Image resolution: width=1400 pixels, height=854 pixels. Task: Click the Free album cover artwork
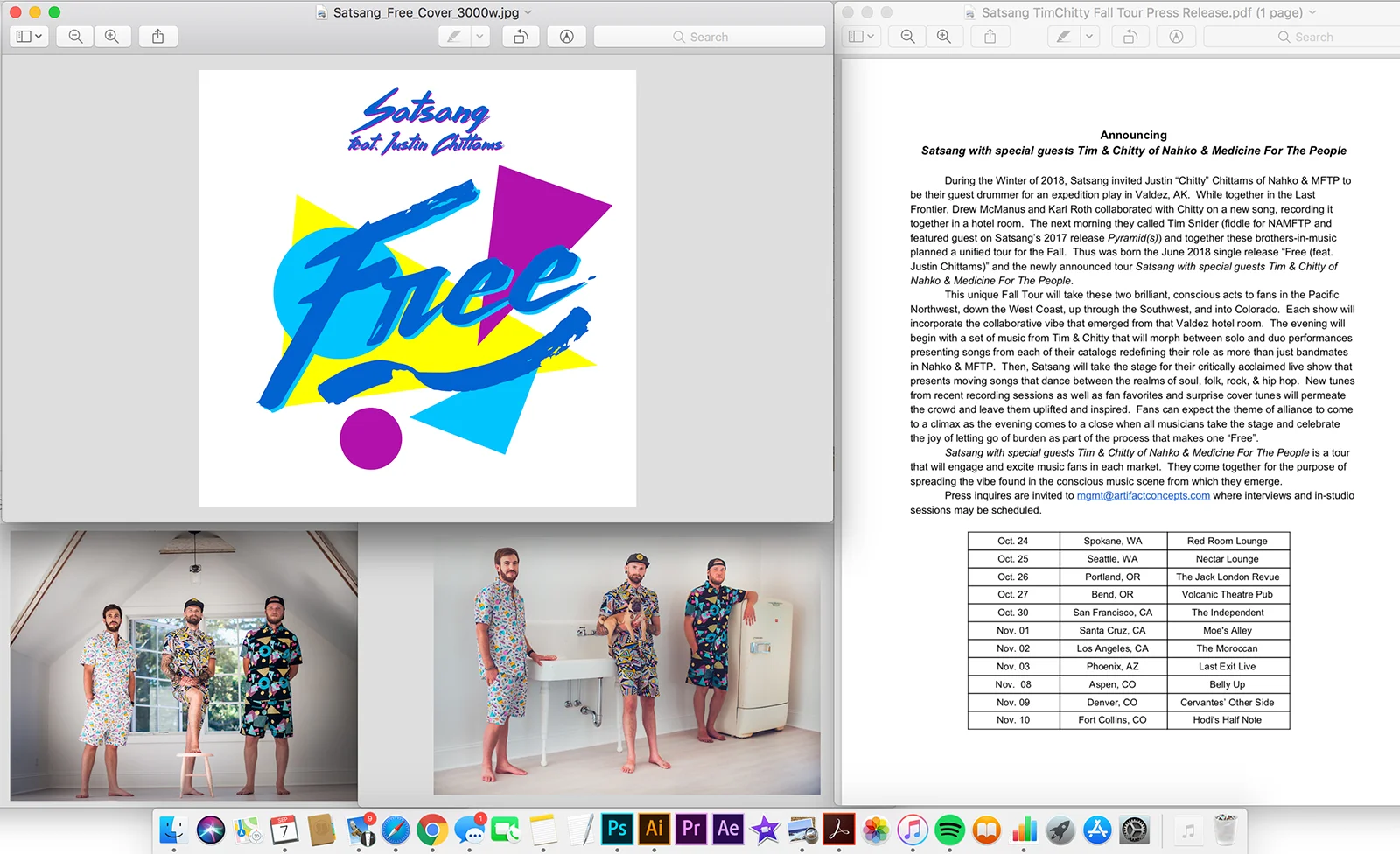[x=417, y=289]
